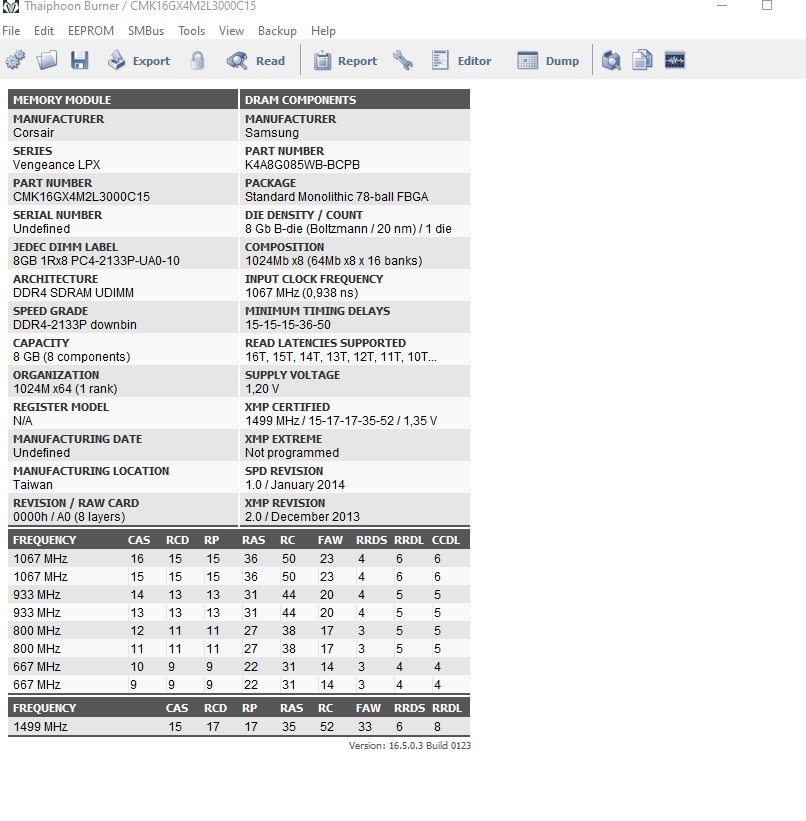Image resolution: width=806 pixels, height=821 pixels.
Task: Click the 8 Gb B-die density value
Action: [348, 229]
